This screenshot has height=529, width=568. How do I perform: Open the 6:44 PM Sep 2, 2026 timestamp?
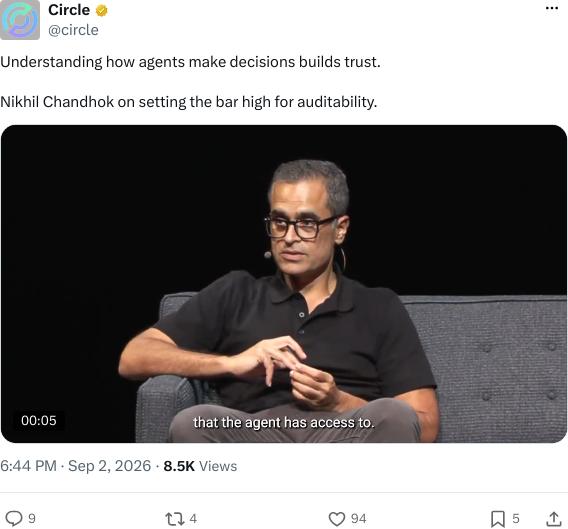point(76,466)
